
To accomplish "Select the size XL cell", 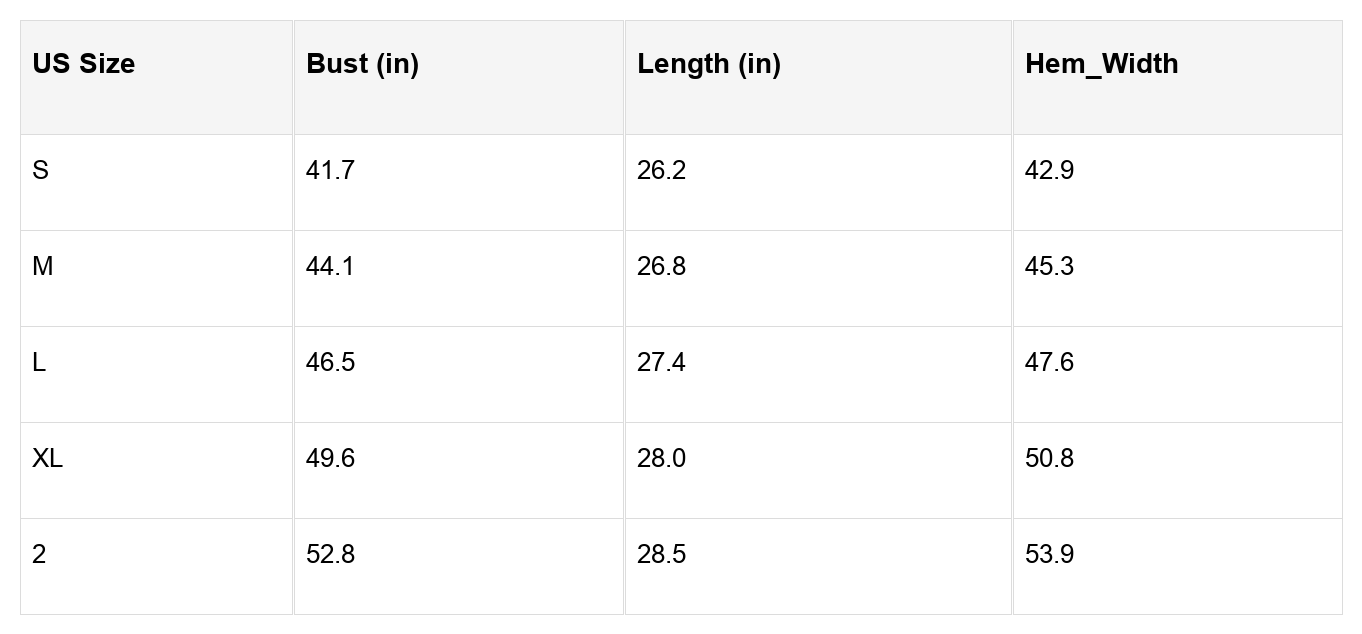I will click(47, 459).
